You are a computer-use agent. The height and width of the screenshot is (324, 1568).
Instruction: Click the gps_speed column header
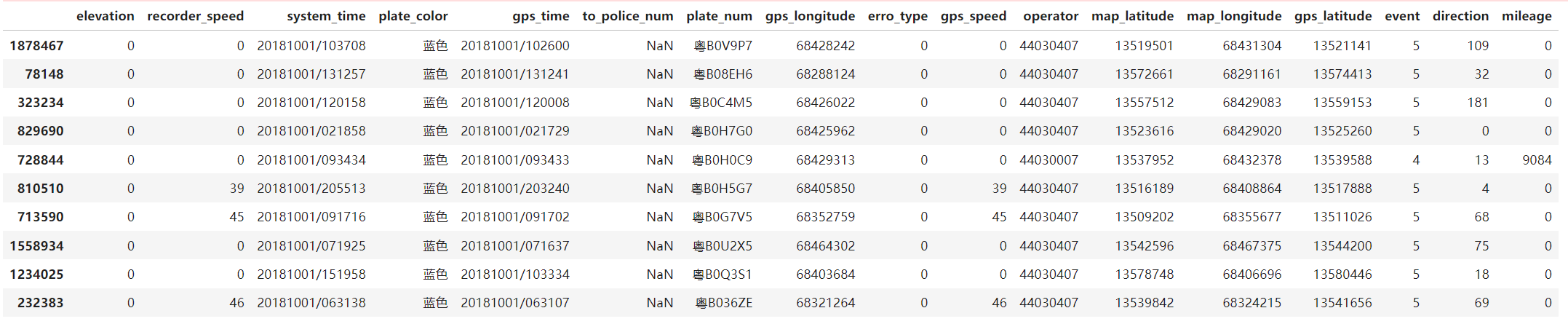pyautogui.click(x=973, y=16)
